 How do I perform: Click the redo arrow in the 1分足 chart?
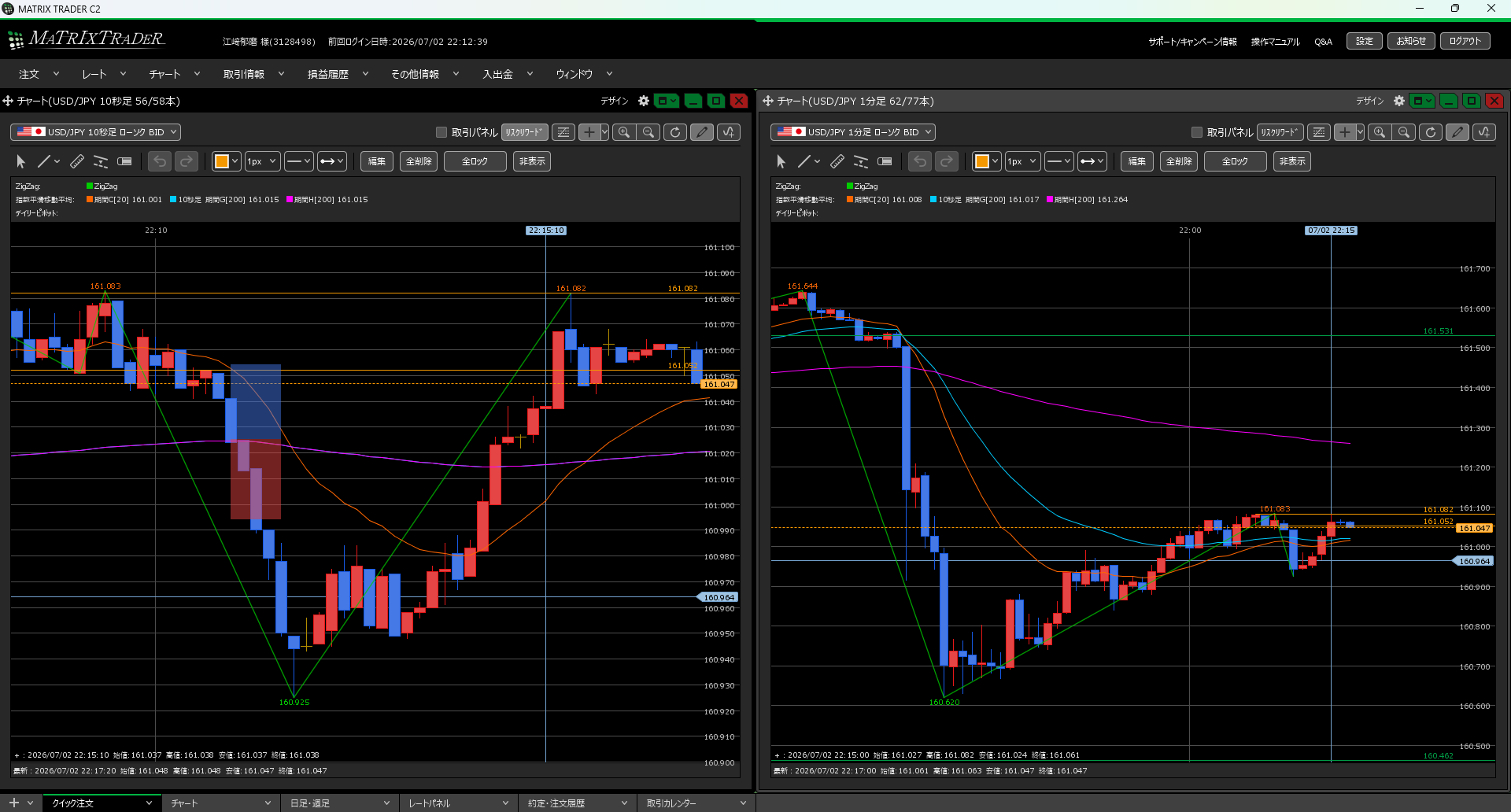click(947, 161)
